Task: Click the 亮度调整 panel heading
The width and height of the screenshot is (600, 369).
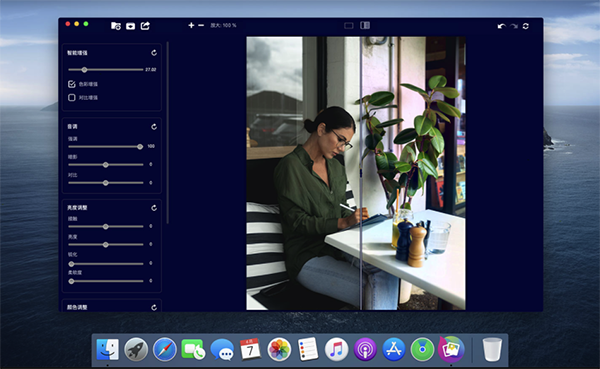Action: click(77, 208)
